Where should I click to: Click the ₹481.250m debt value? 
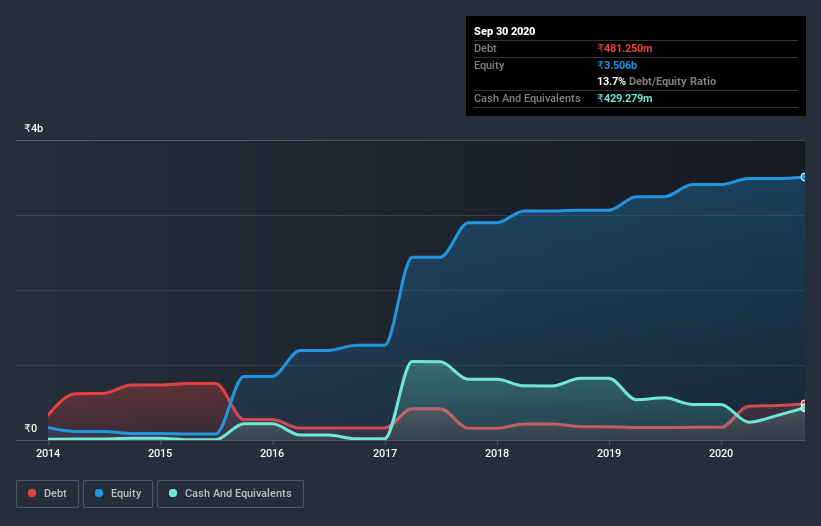pyautogui.click(x=625, y=48)
